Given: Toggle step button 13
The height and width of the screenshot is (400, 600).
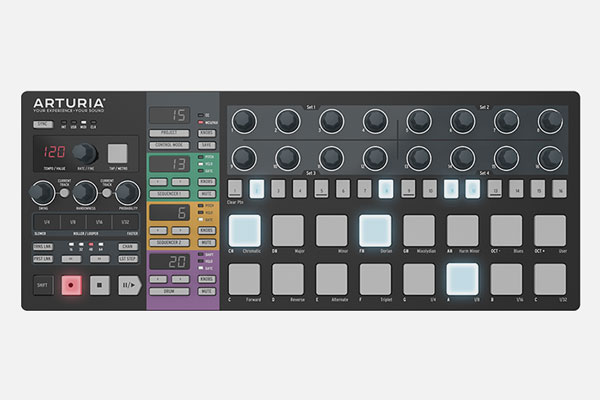Looking at the screenshot, I should tap(495, 189).
